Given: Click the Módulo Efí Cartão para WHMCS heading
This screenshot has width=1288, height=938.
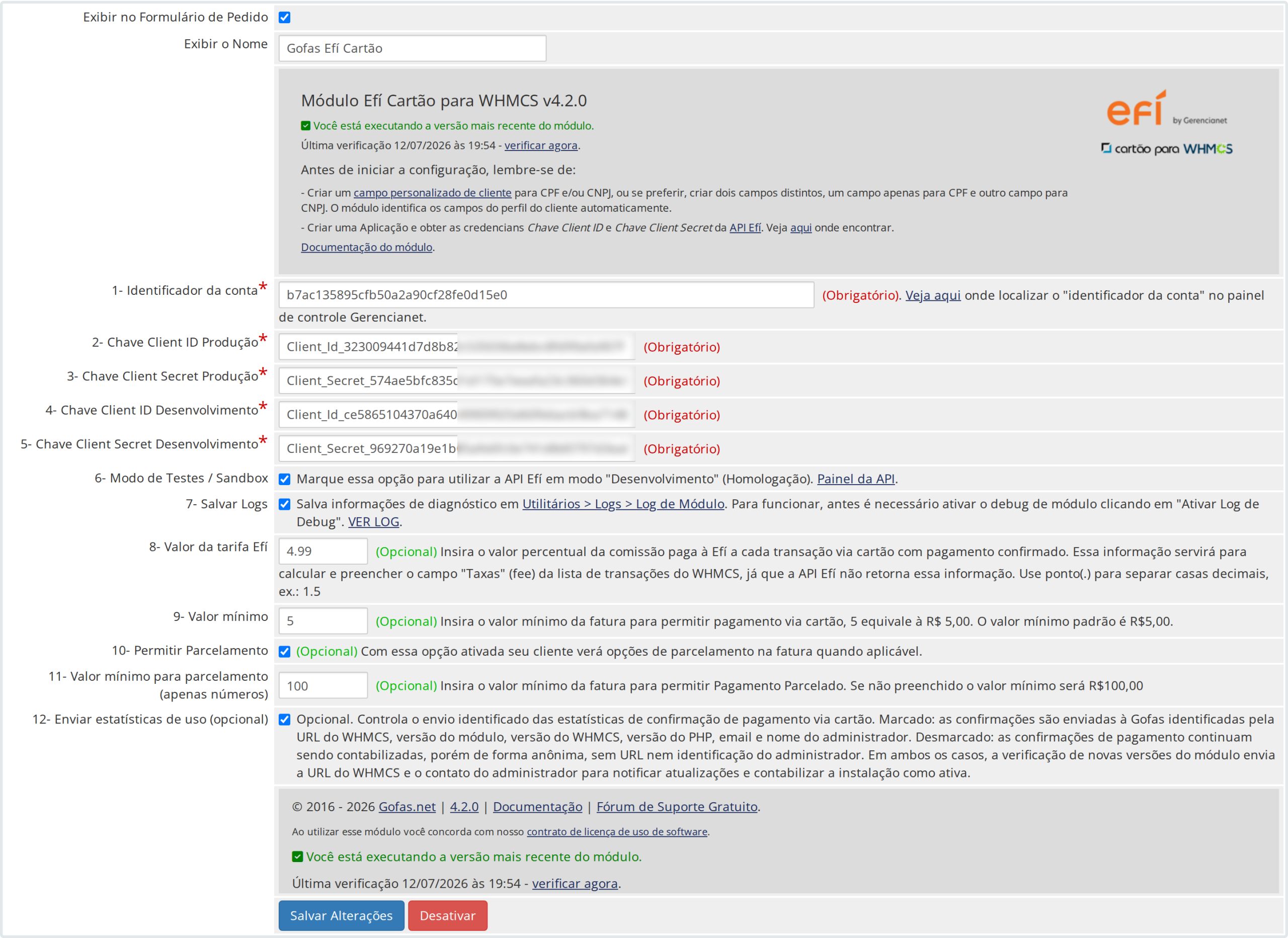Looking at the screenshot, I should [x=444, y=101].
